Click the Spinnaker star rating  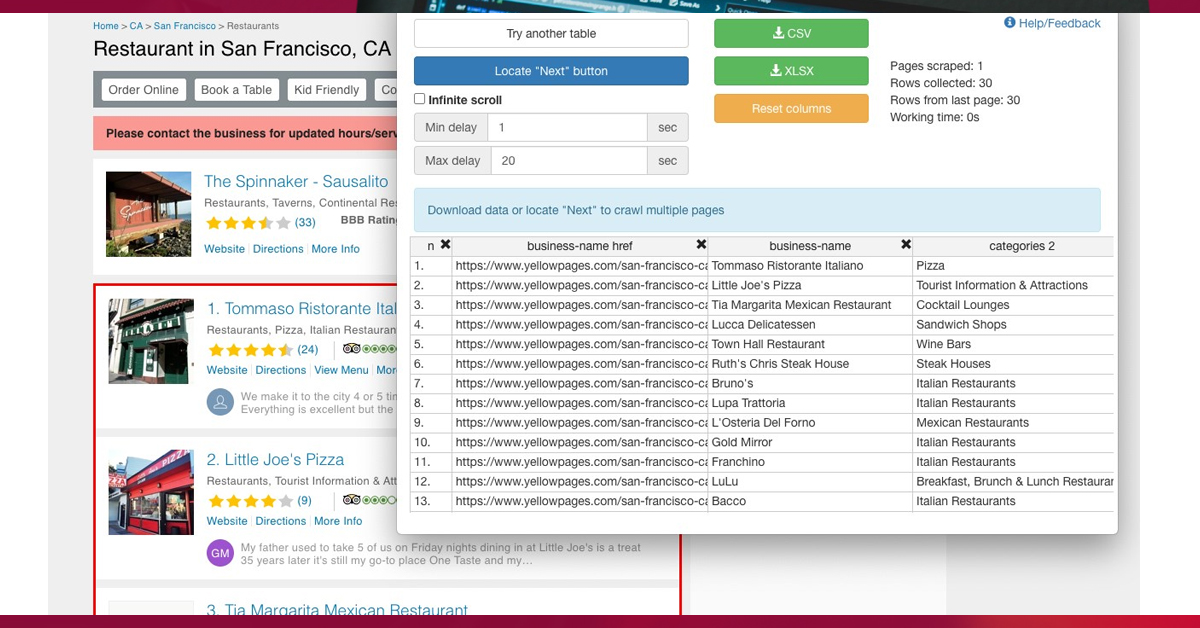click(248, 222)
